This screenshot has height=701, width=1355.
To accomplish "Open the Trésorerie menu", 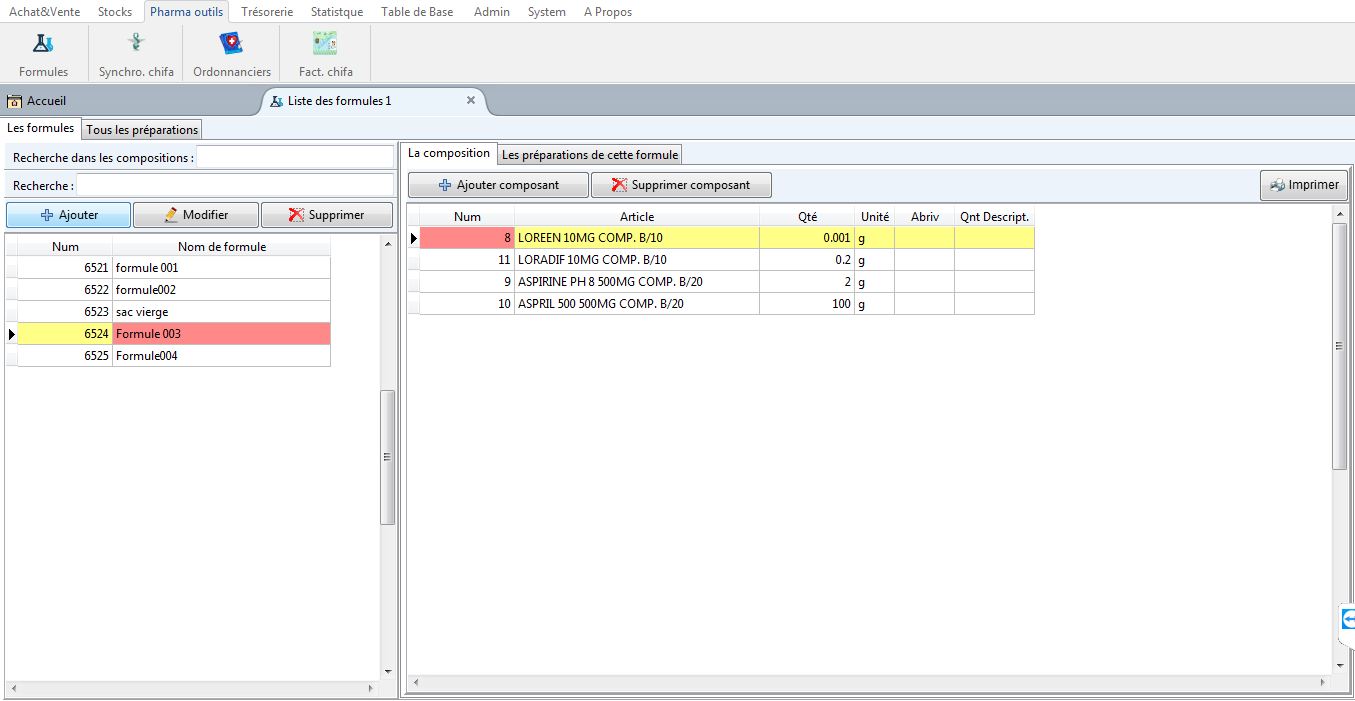I will click(x=267, y=12).
